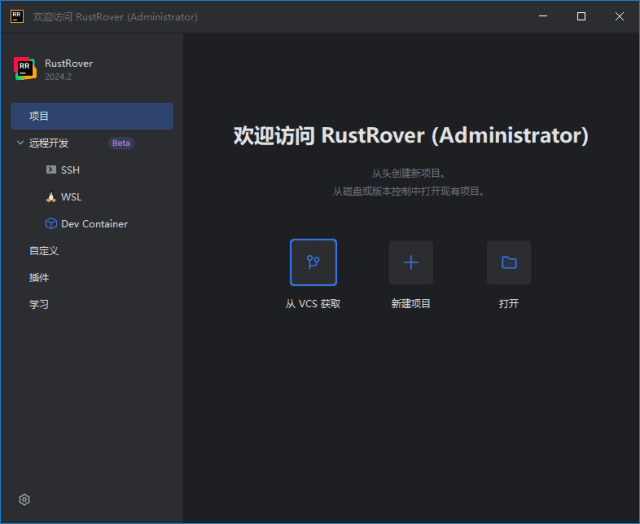Open the 学习 page
Viewport: 640px width, 524px height.
[x=39, y=305]
